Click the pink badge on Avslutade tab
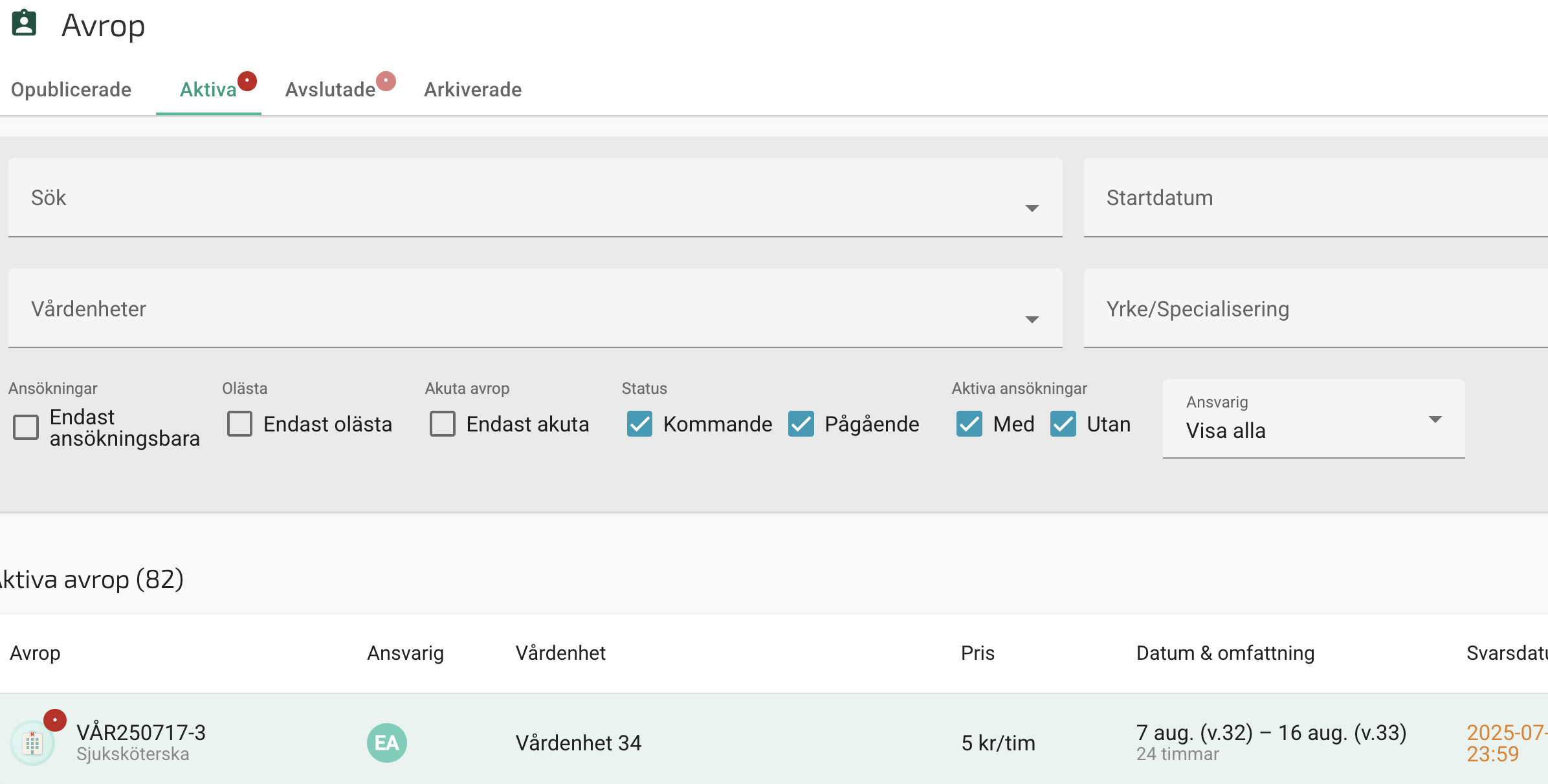 pyautogui.click(x=386, y=81)
